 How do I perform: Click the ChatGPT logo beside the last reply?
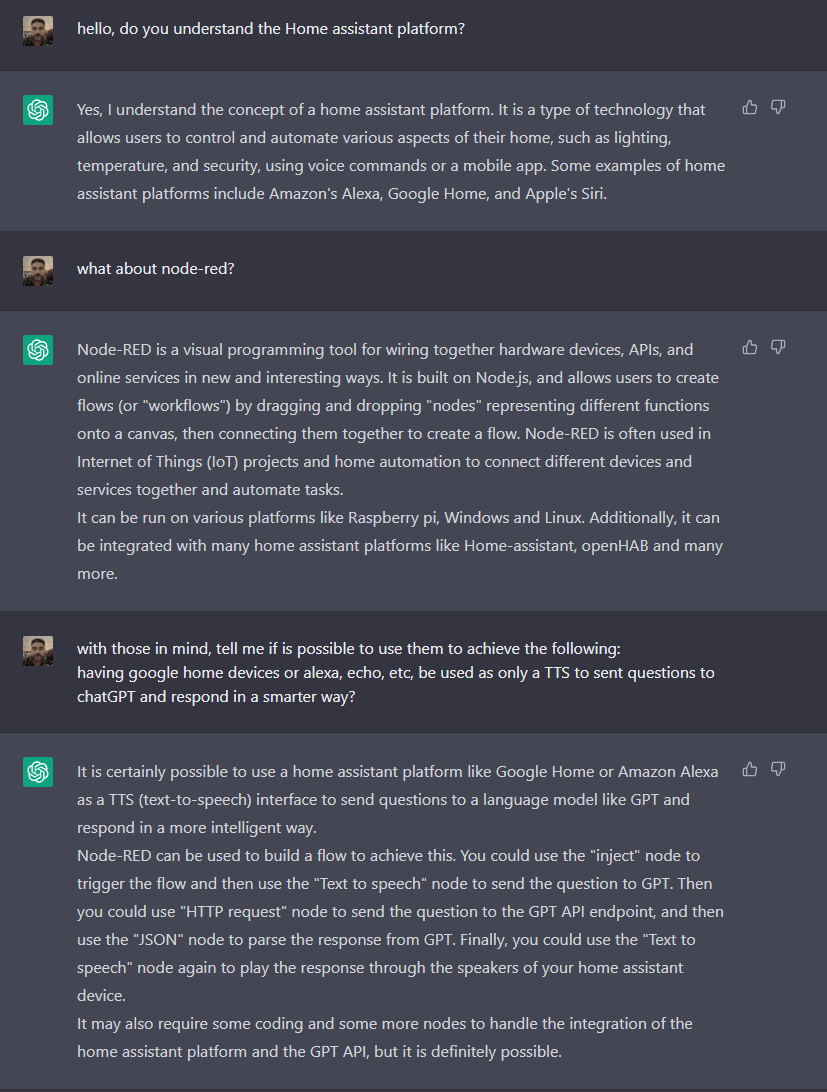pos(37,772)
